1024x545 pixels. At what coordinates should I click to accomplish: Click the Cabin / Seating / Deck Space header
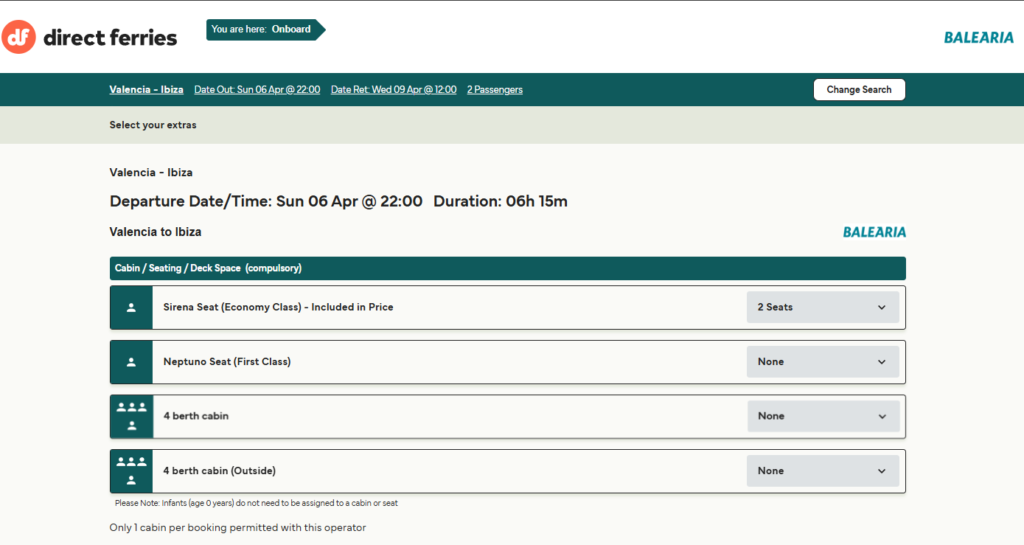click(208, 268)
